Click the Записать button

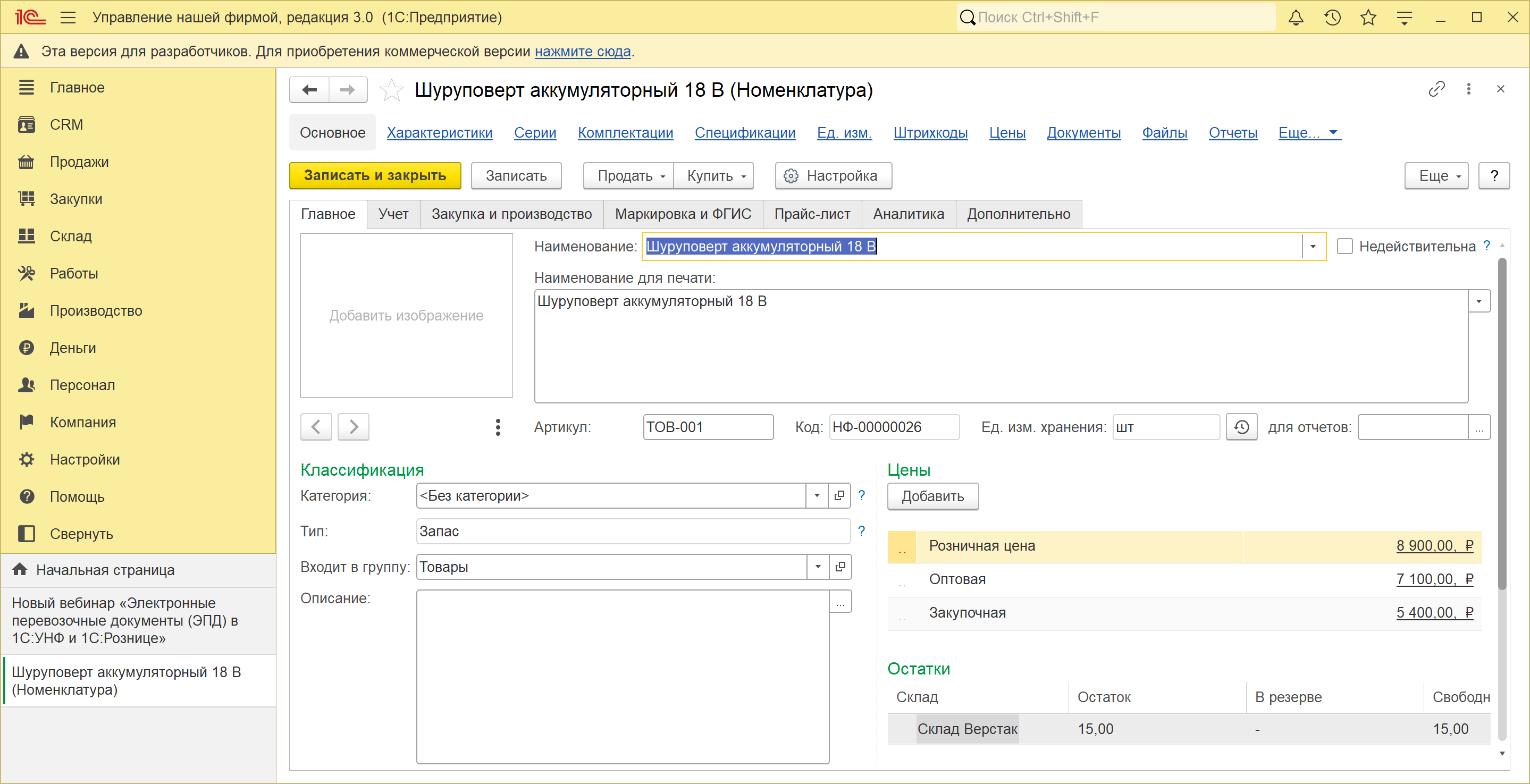tap(516, 176)
